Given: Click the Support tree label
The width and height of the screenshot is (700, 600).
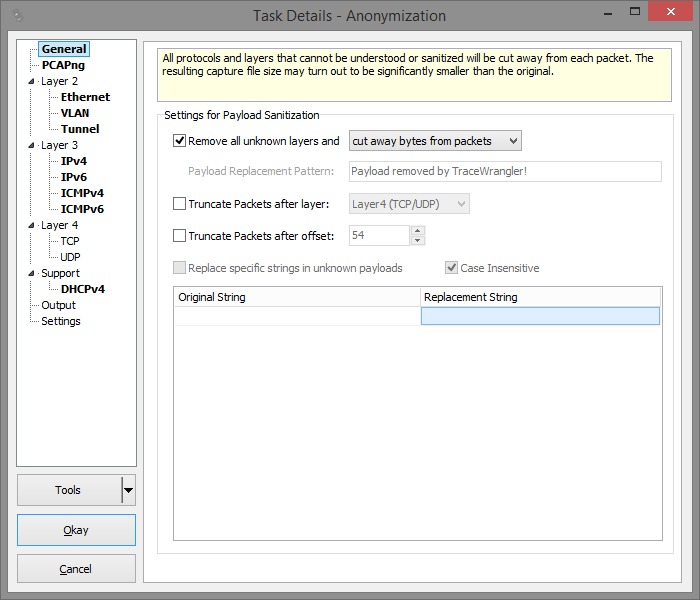Looking at the screenshot, I should pos(60,273).
